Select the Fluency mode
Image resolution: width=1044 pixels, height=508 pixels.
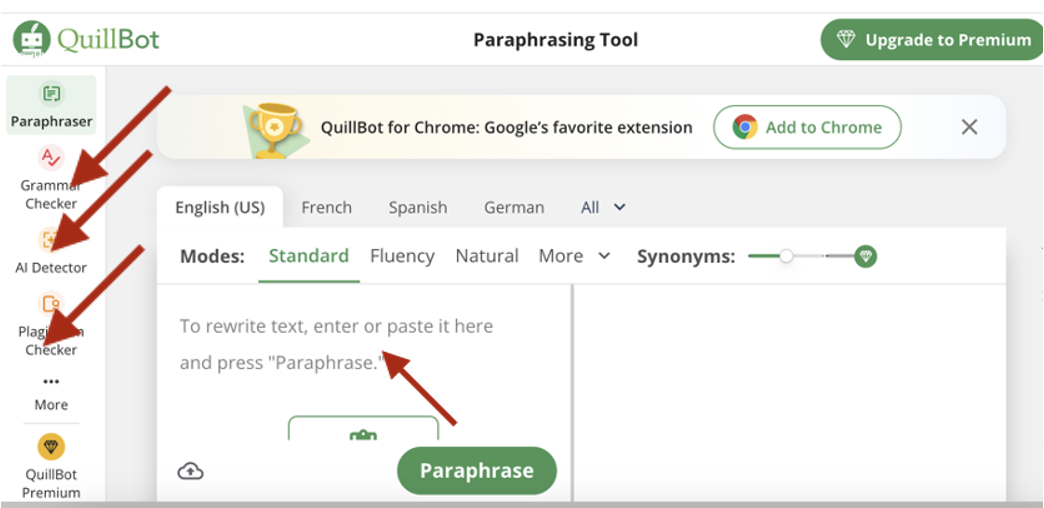coord(402,256)
